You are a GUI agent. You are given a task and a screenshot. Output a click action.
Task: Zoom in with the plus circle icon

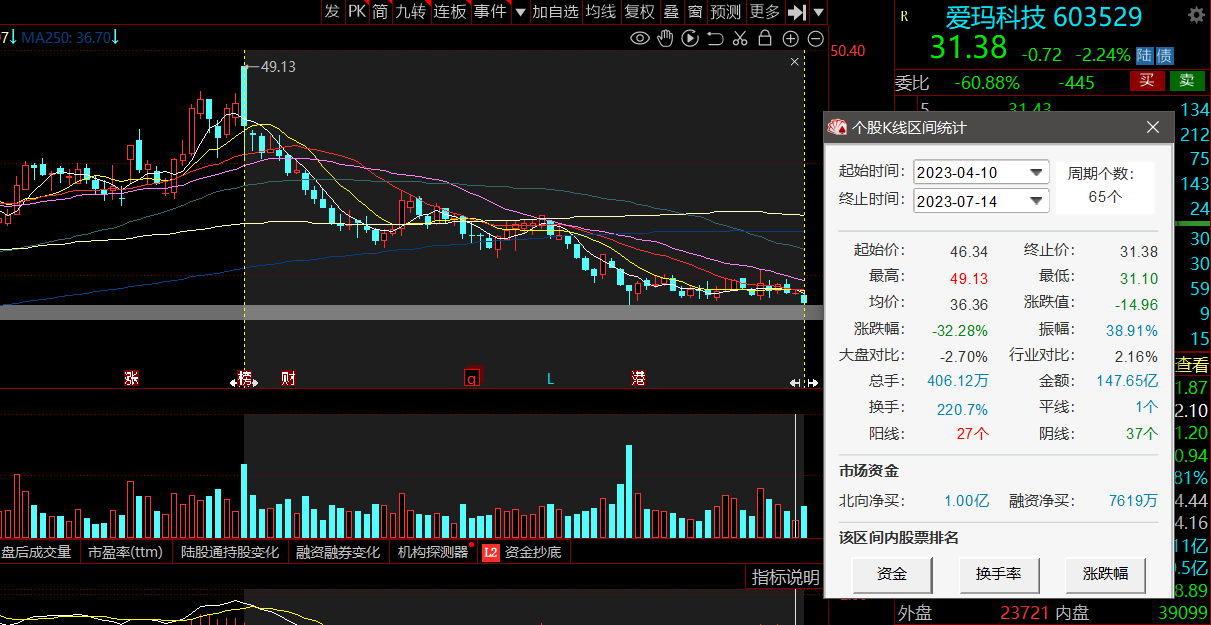coord(790,39)
